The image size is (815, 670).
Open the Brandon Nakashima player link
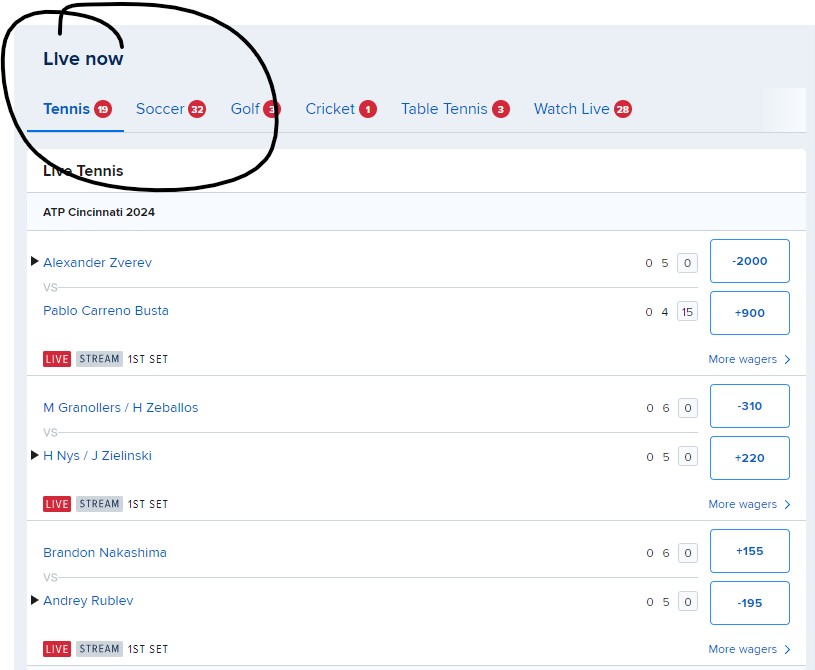coord(105,552)
